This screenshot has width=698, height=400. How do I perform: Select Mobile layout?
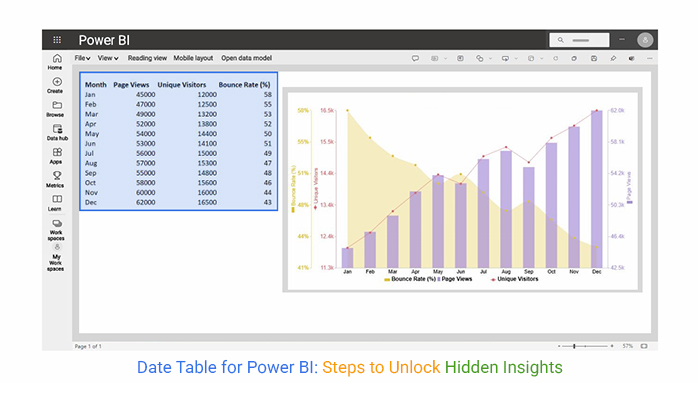tap(193, 58)
